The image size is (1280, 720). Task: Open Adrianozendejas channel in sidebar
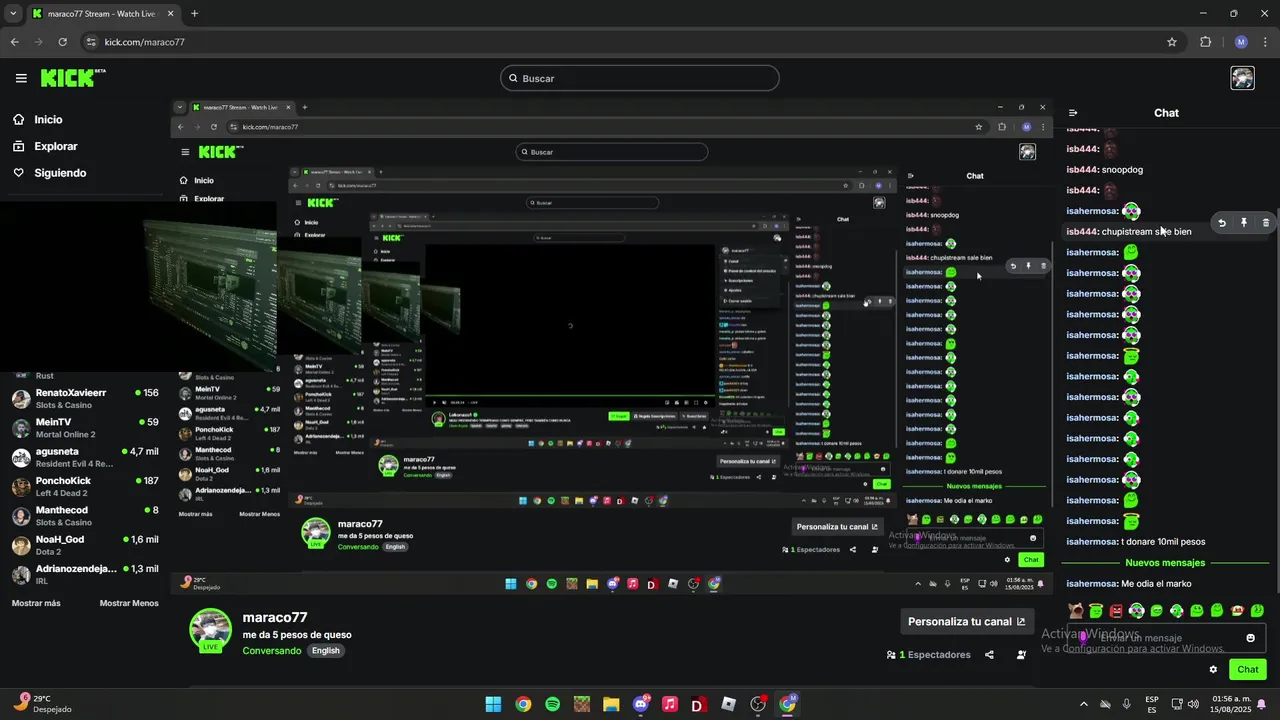(x=85, y=574)
